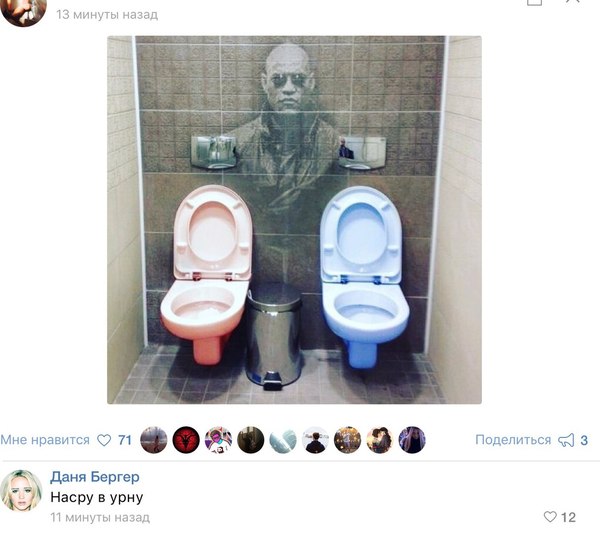This screenshot has height=533, width=600.
Task: Click the first liker avatar
Action: click(154, 440)
